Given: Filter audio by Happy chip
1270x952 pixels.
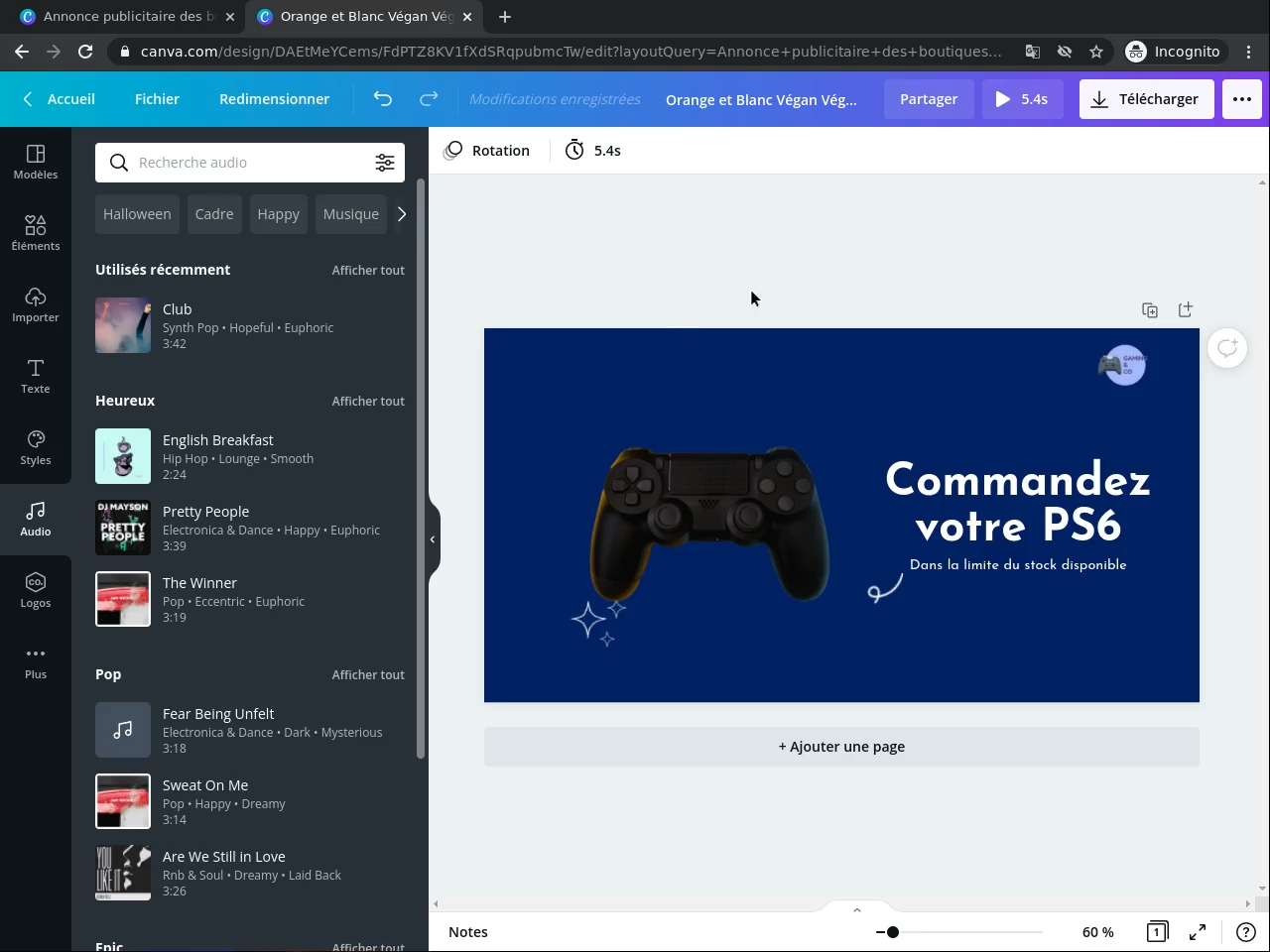Looking at the screenshot, I should click(278, 214).
